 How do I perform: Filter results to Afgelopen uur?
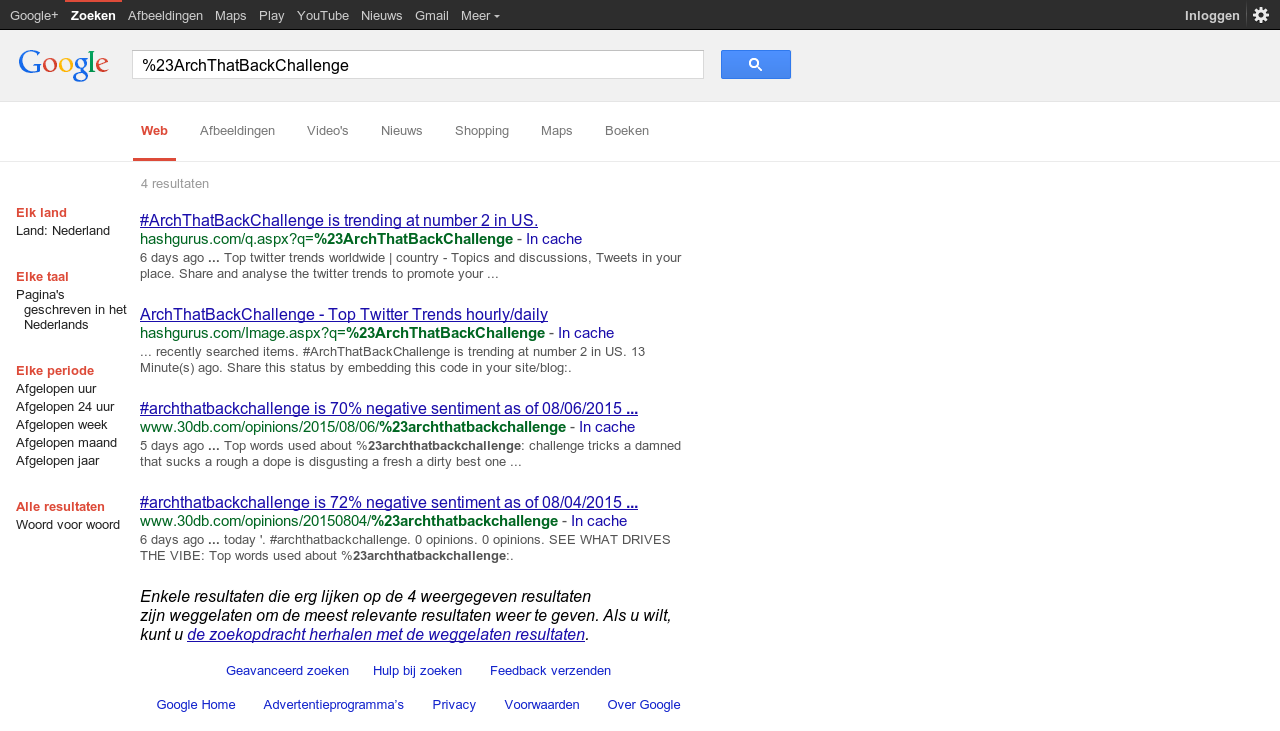click(56, 389)
